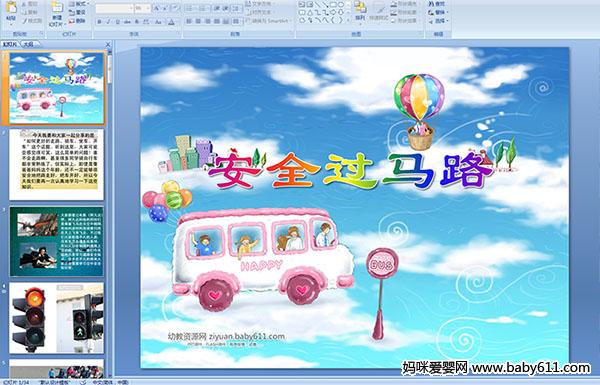Switch to the Outline (大纲) pane tab

point(28,44)
